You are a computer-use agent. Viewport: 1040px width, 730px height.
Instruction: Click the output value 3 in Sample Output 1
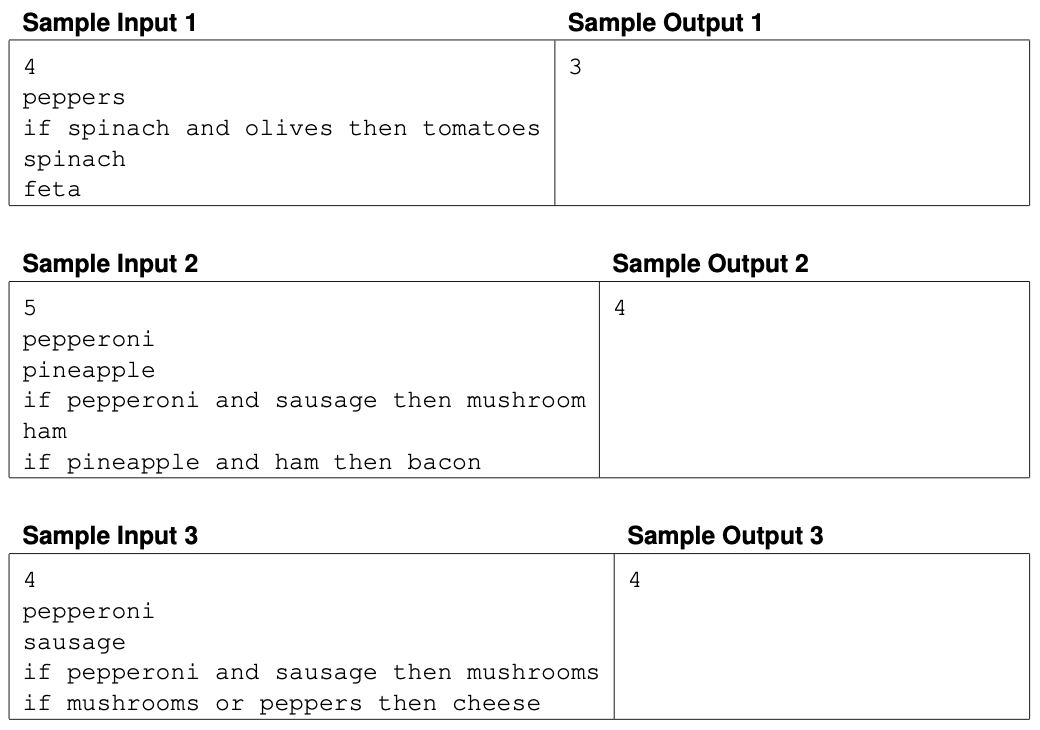(x=575, y=67)
